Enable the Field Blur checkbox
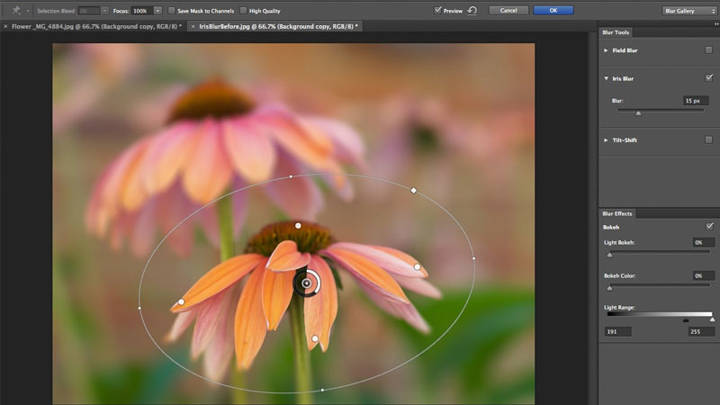 pyautogui.click(x=709, y=50)
